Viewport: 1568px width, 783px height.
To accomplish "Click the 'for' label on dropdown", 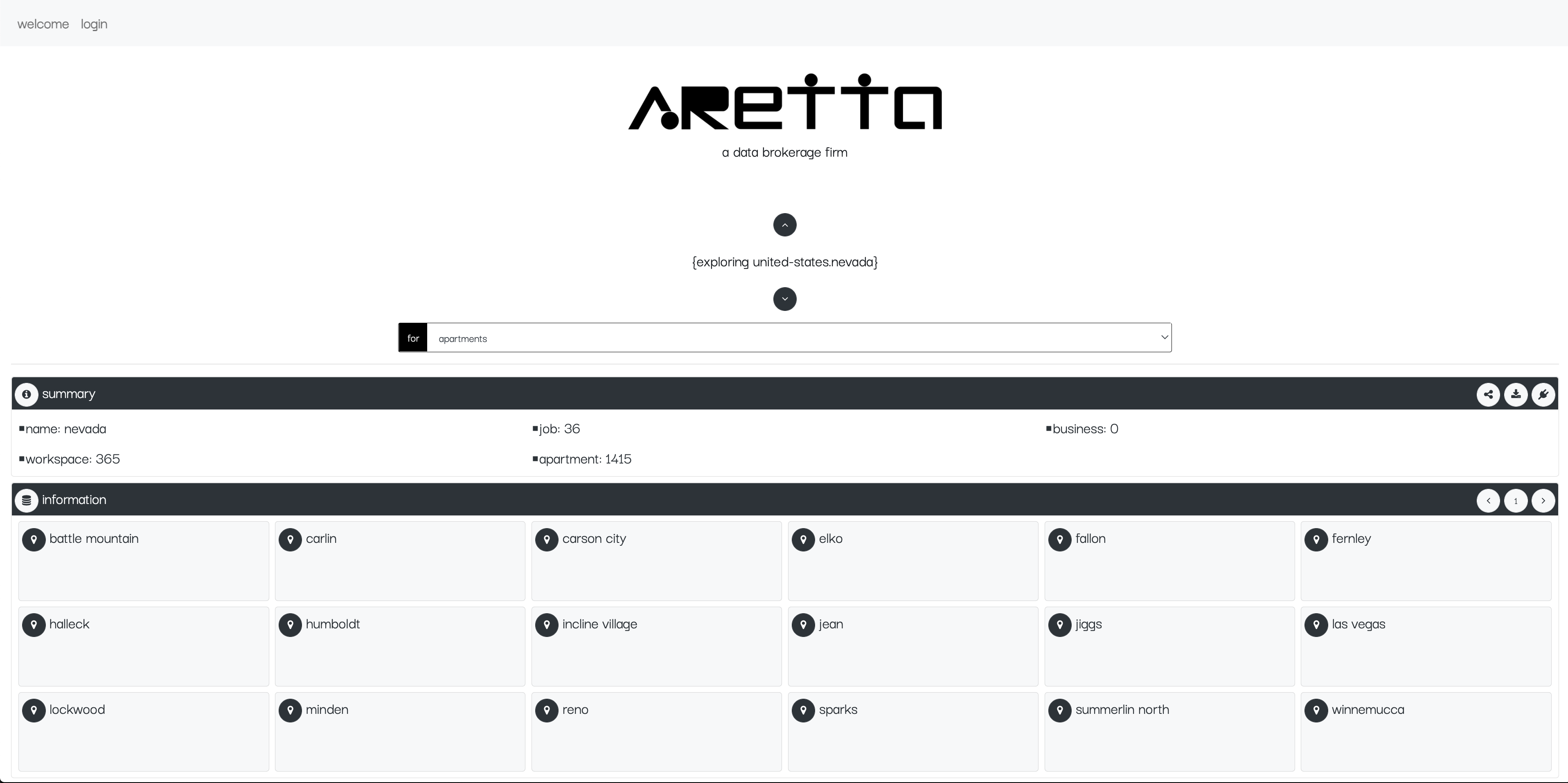I will click(x=413, y=337).
